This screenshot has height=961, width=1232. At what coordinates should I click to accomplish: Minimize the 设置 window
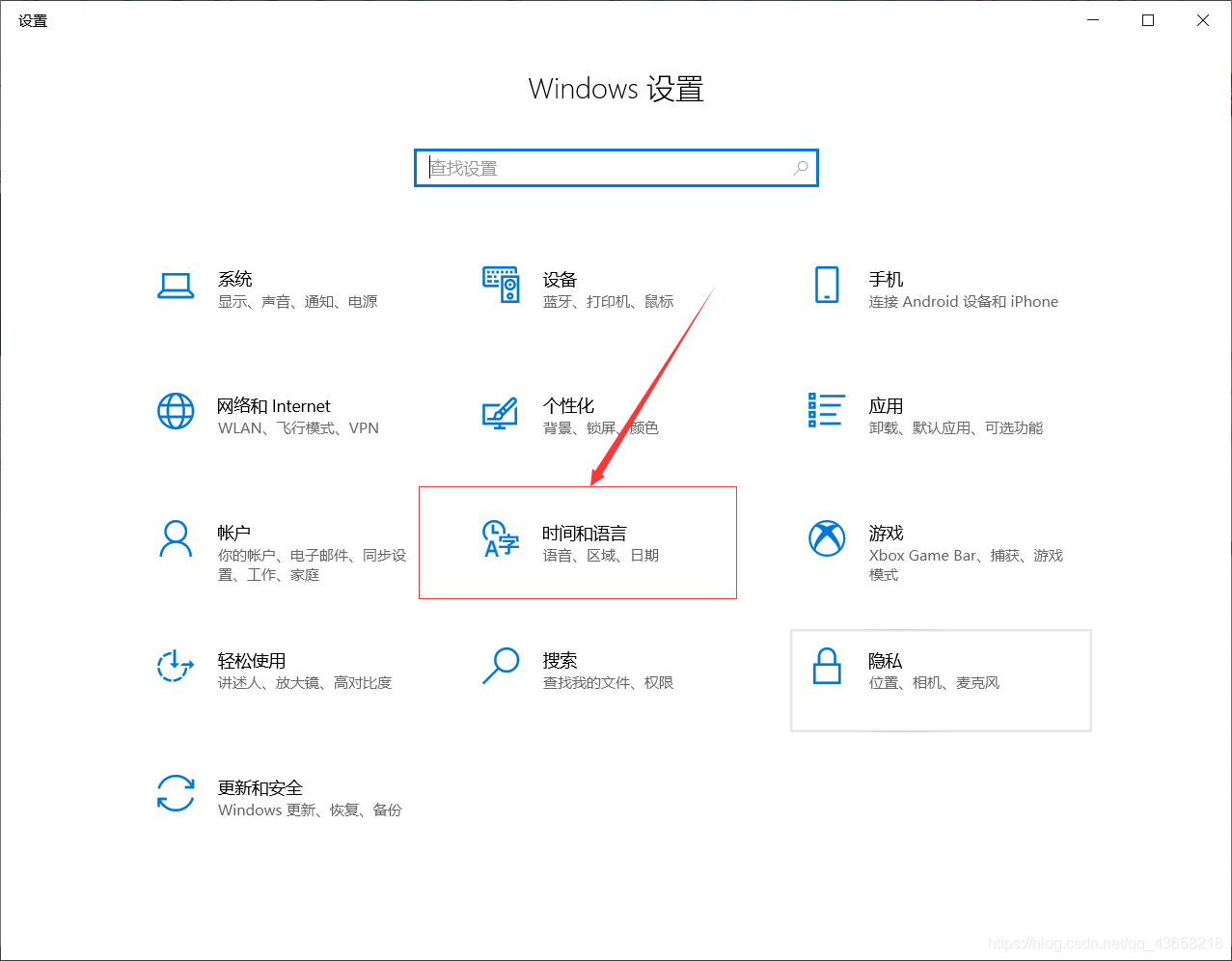point(1093,20)
